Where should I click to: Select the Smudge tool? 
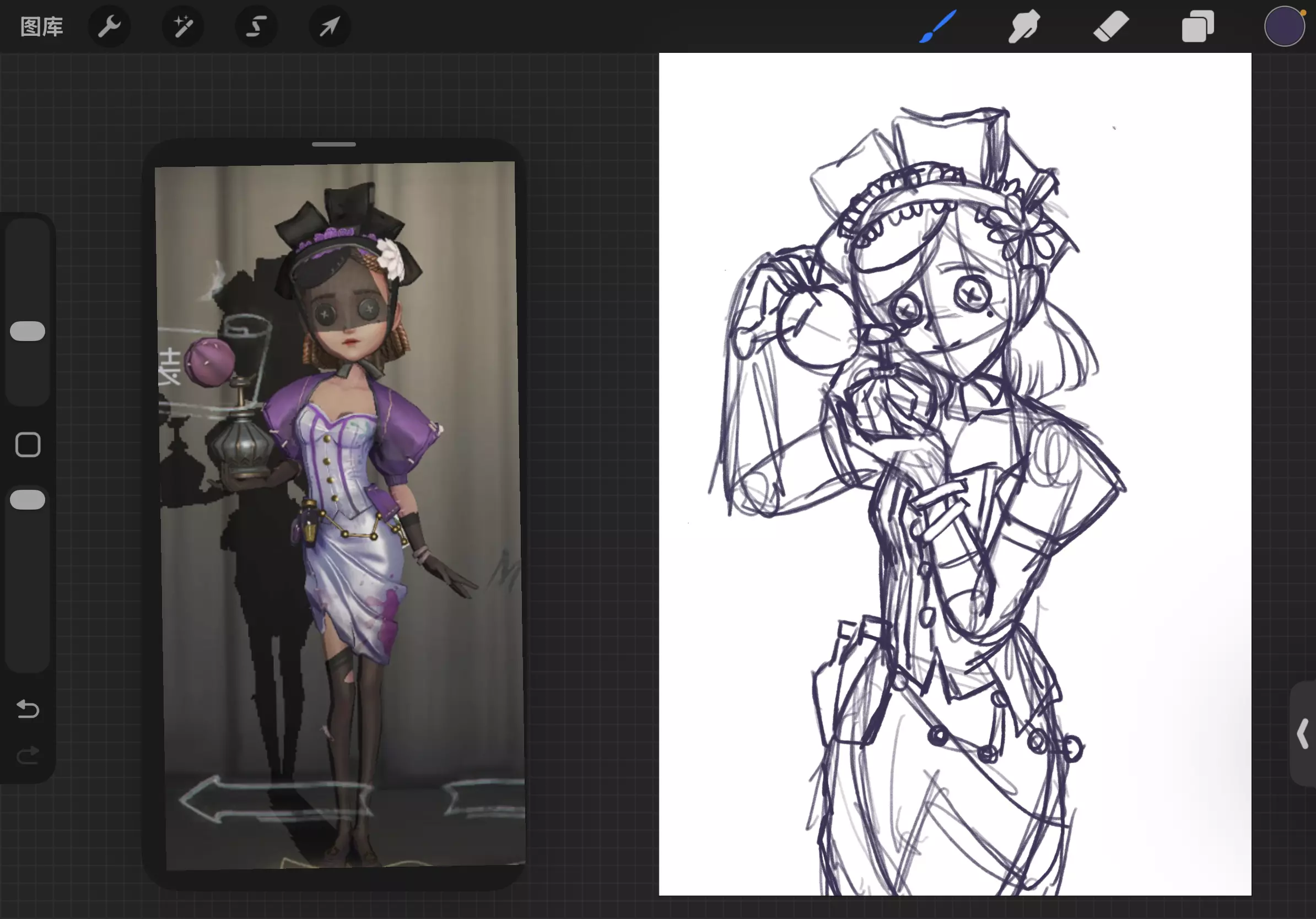point(1024,26)
